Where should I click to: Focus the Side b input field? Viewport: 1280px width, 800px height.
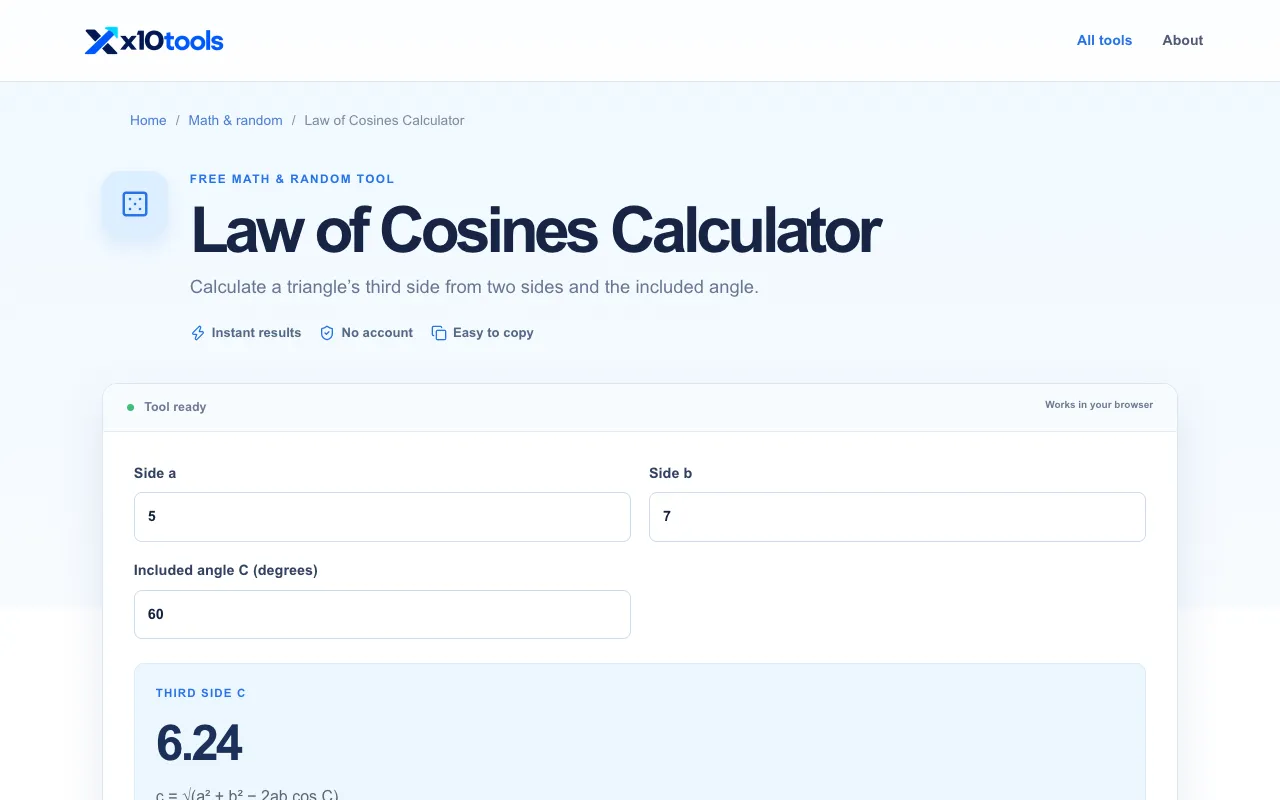(x=897, y=517)
